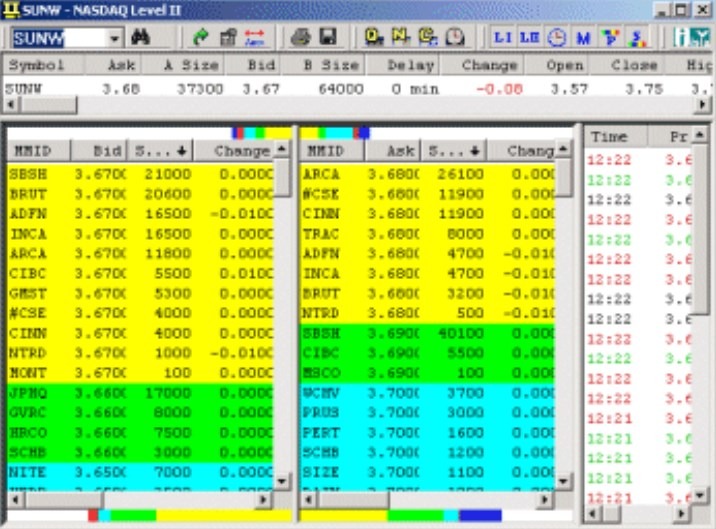Click the Symbol column header in quote bar
The height and width of the screenshot is (529, 716).
point(43,65)
